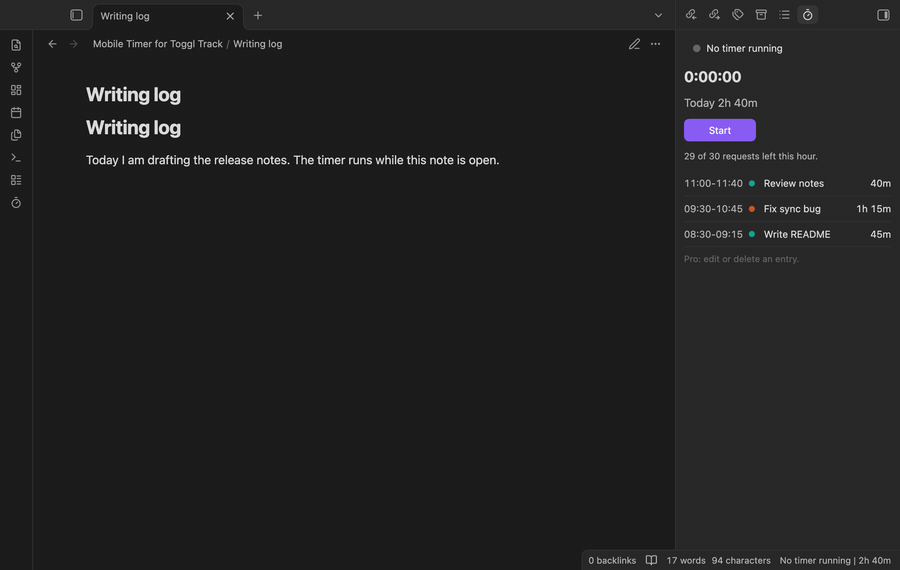The image size is (900, 570).
Task: Click the 17 words count in status bar
Action: click(x=686, y=560)
